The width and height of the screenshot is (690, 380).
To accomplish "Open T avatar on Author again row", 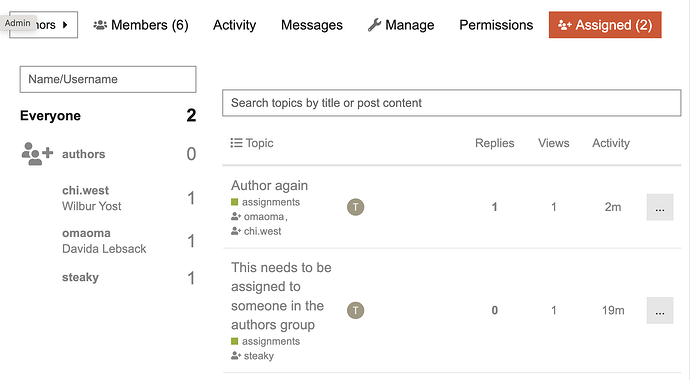I will 356,207.
